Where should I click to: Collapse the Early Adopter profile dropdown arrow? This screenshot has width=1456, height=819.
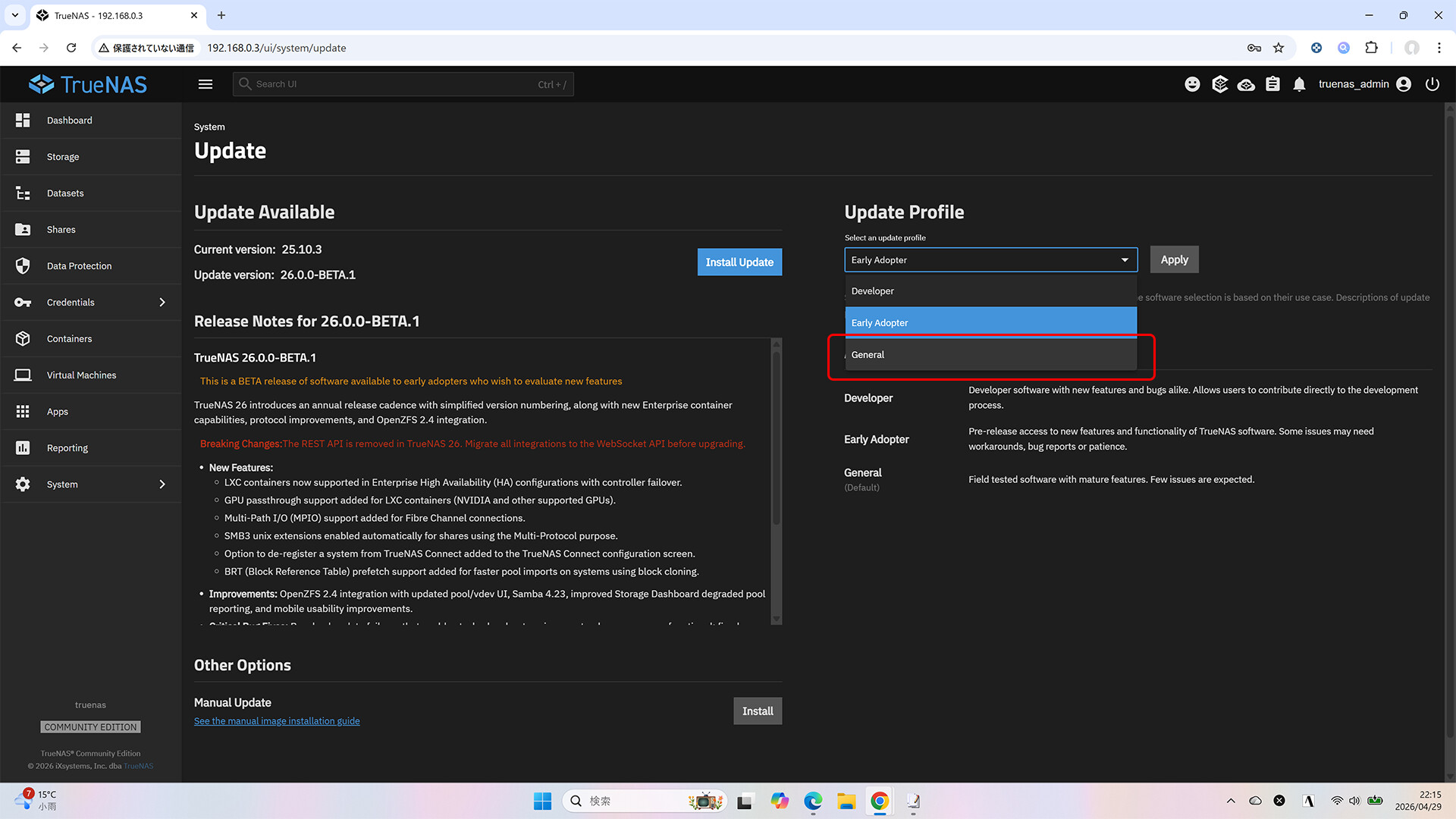[x=1125, y=260]
